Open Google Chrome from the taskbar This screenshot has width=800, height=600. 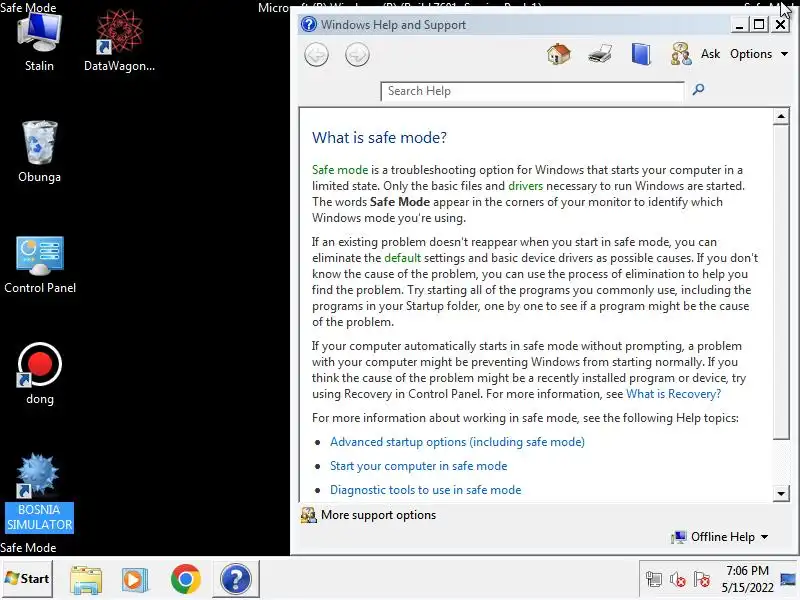pyautogui.click(x=186, y=579)
